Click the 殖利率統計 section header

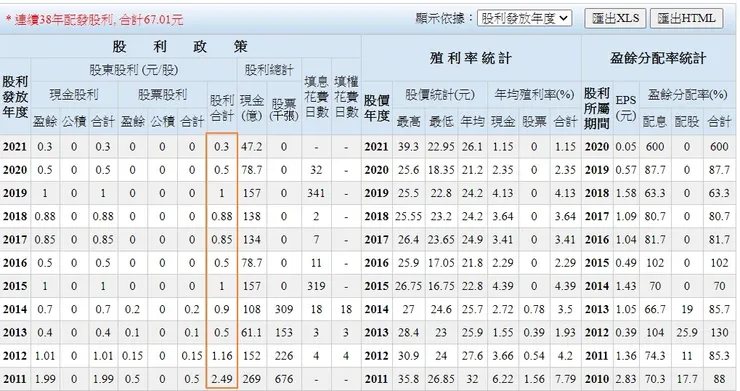pos(471,58)
